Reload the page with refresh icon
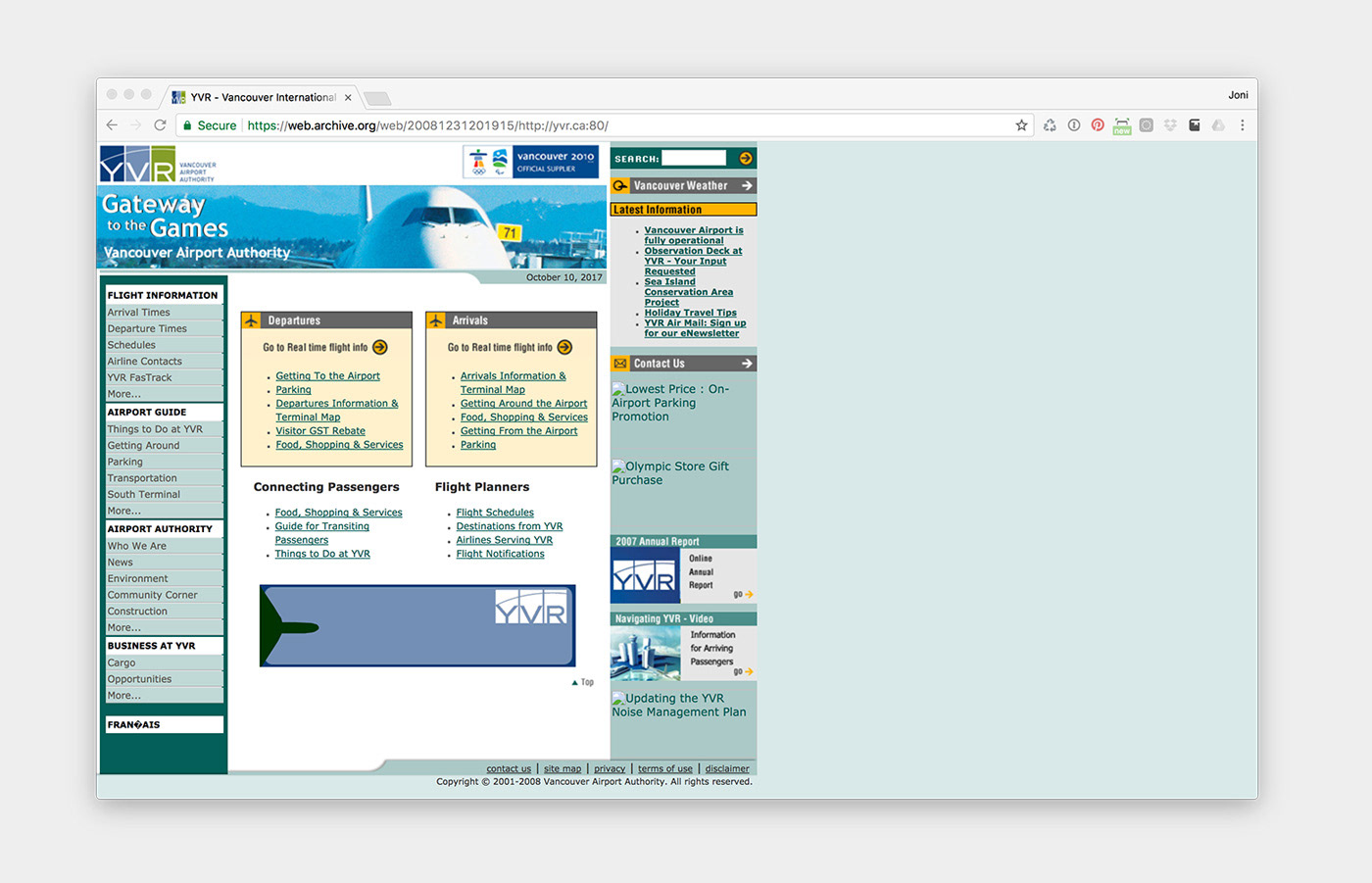Screen dimensions: 1372x883 coord(160,125)
